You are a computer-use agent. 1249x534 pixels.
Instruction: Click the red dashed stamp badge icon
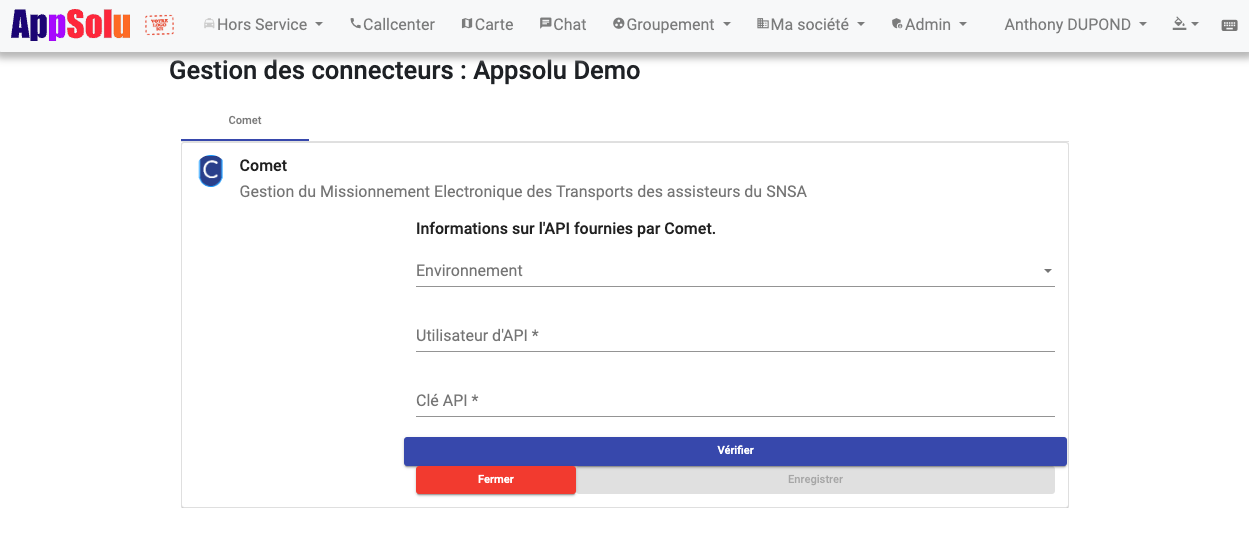(x=159, y=25)
